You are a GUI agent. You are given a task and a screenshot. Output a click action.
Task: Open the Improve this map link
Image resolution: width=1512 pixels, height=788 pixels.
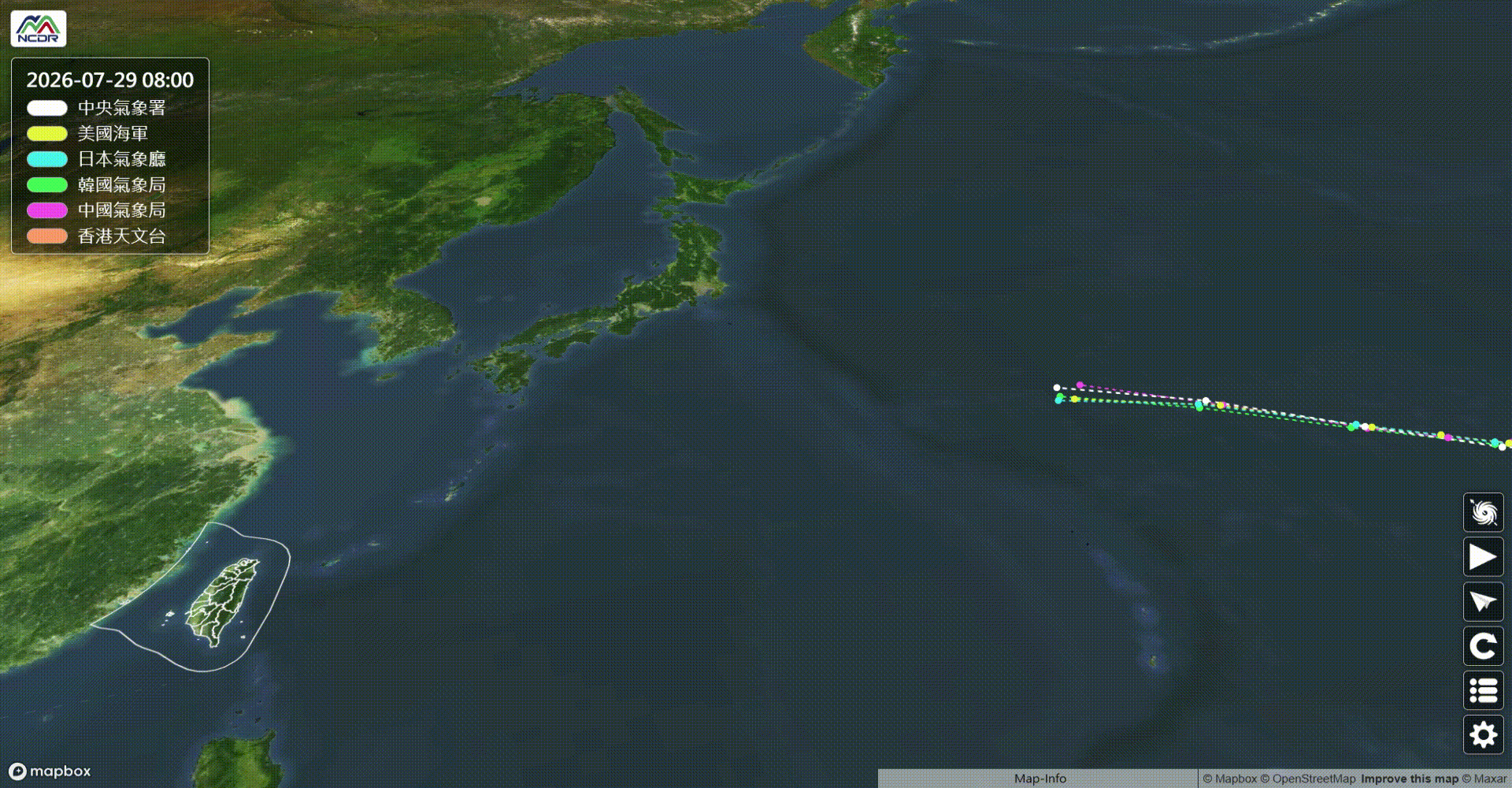[x=1410, y=779]
